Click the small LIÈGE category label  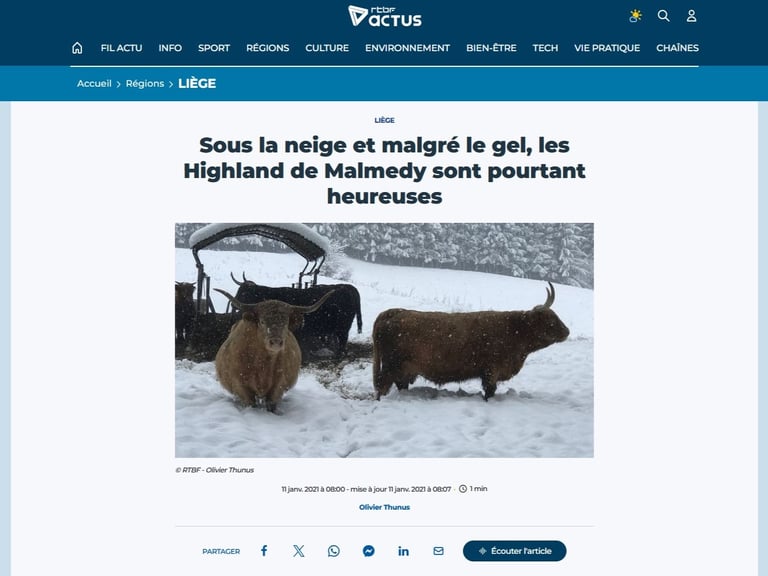tap(384, 120)
